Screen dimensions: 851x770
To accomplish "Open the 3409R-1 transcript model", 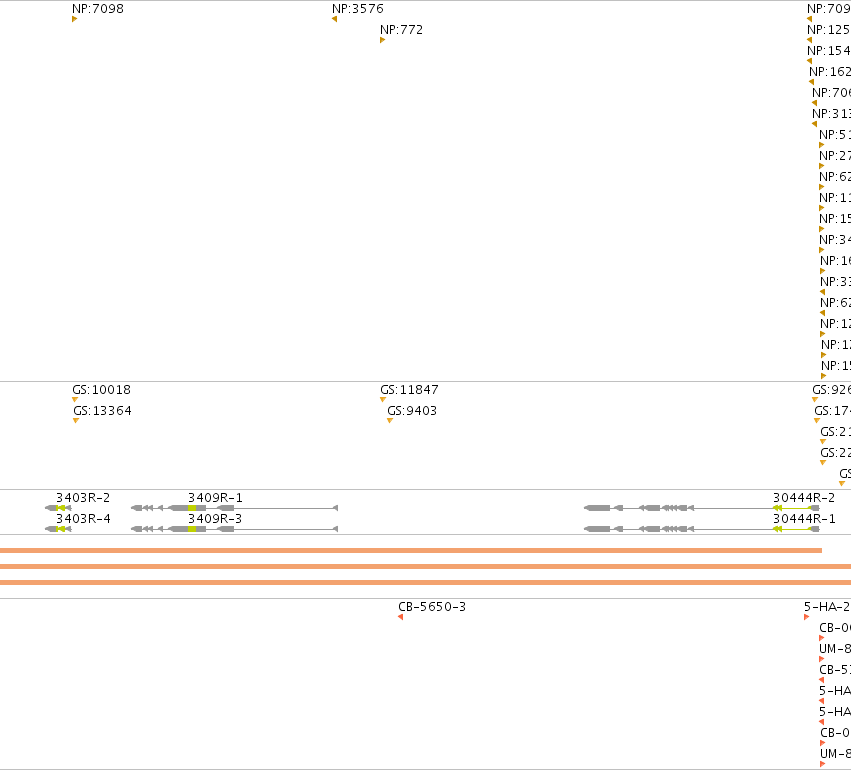I will click(234, 508).
